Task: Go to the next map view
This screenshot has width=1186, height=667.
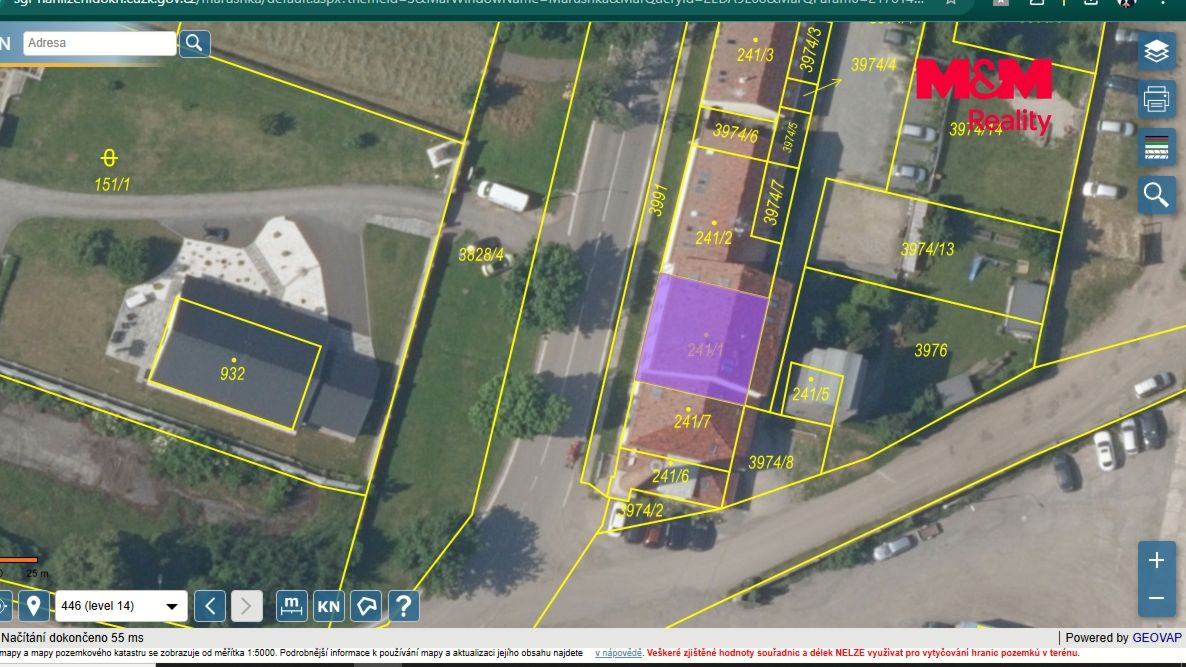Action: point(247,606)
